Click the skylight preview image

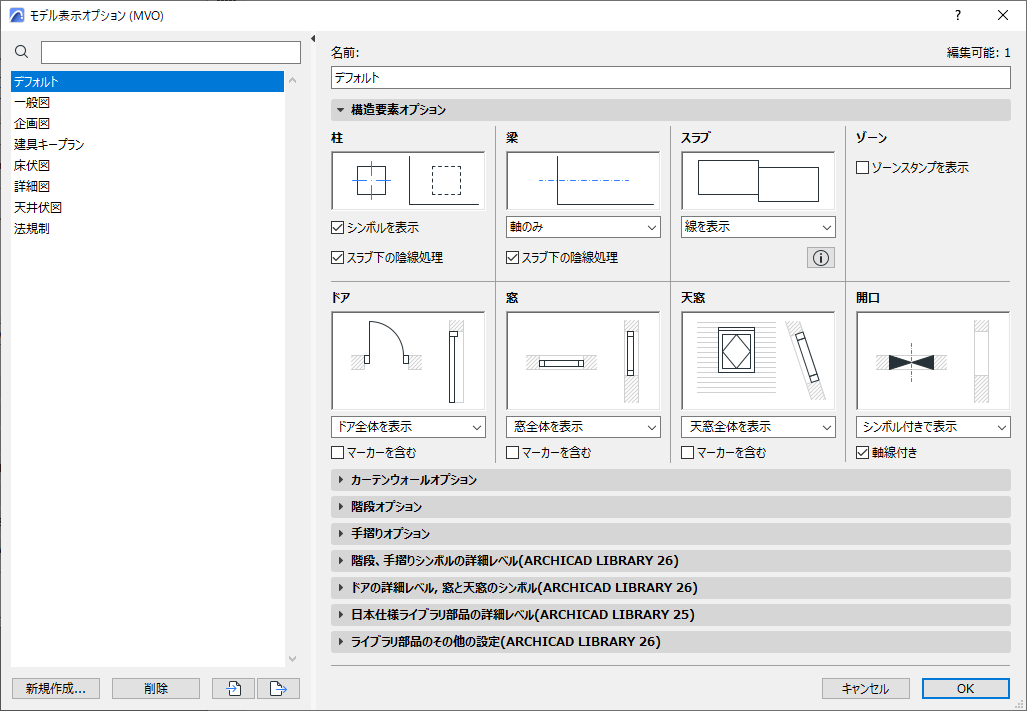[x=757, y=360]
